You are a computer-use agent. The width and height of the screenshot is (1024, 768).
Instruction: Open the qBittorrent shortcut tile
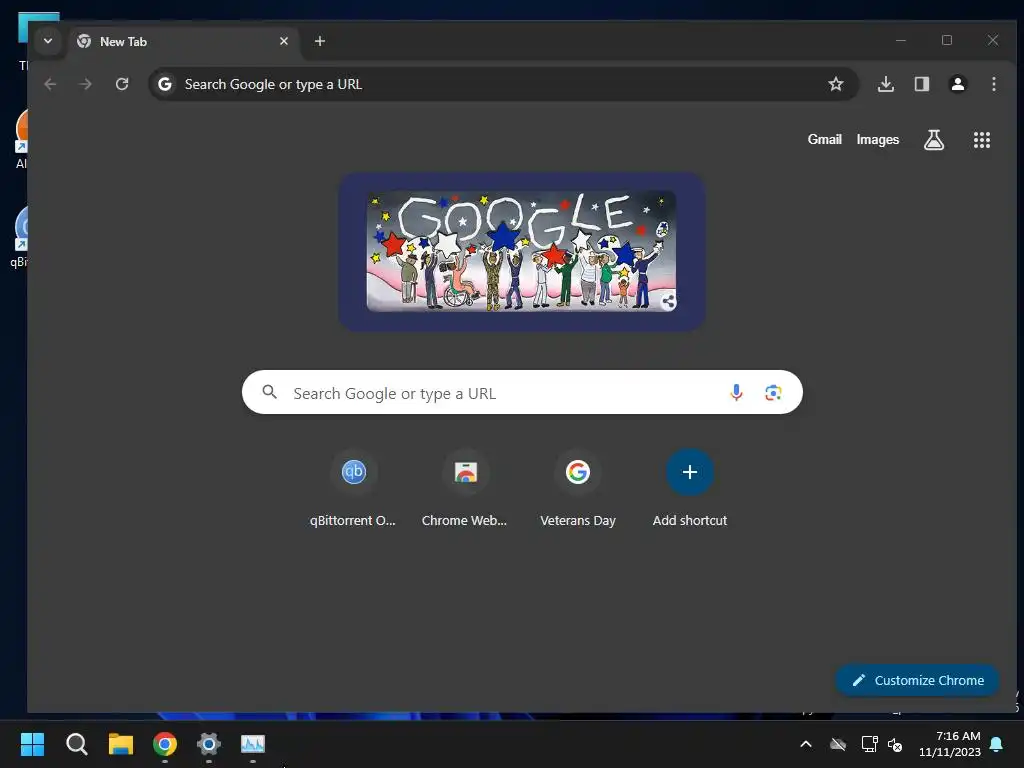coord(353,488)
